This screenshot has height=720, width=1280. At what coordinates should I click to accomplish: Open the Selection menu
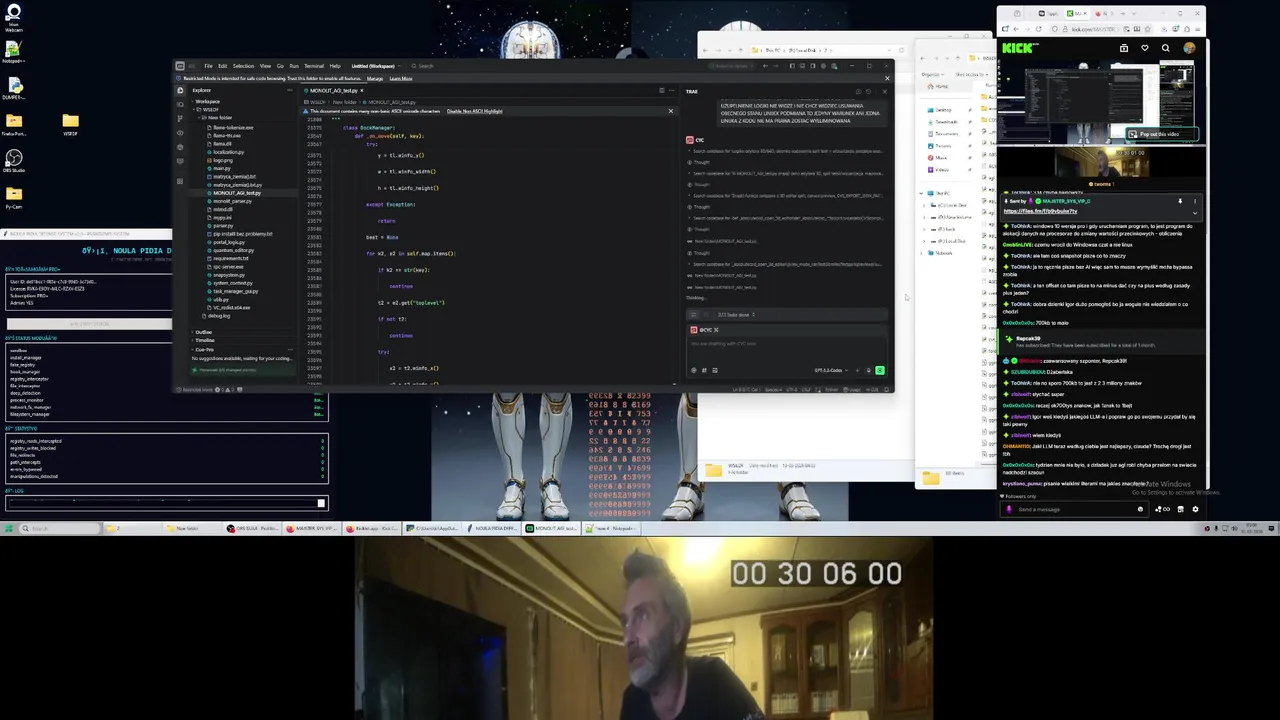[243, 66]
